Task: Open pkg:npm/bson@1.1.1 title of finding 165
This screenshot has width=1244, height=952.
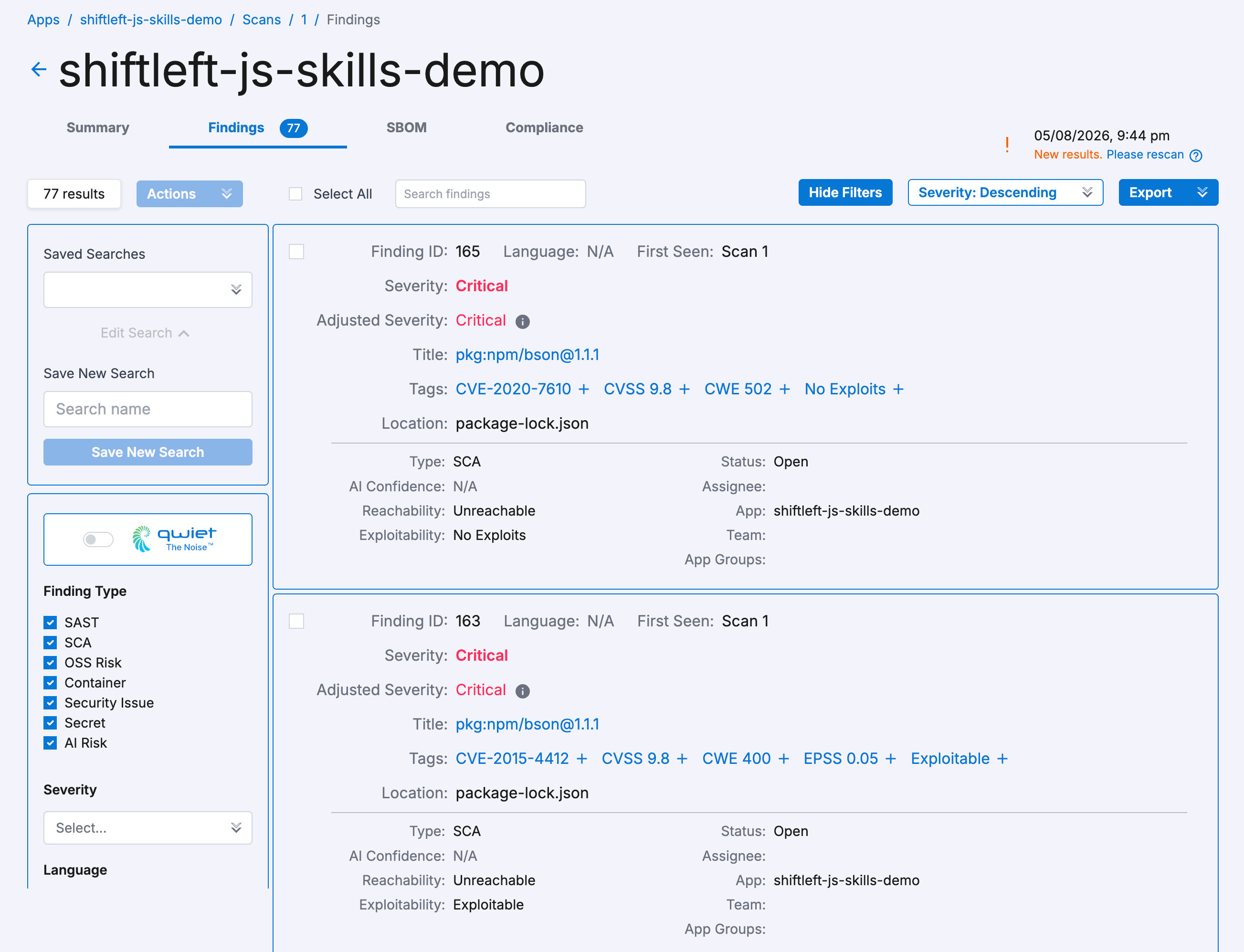Action: pos(527,355)
